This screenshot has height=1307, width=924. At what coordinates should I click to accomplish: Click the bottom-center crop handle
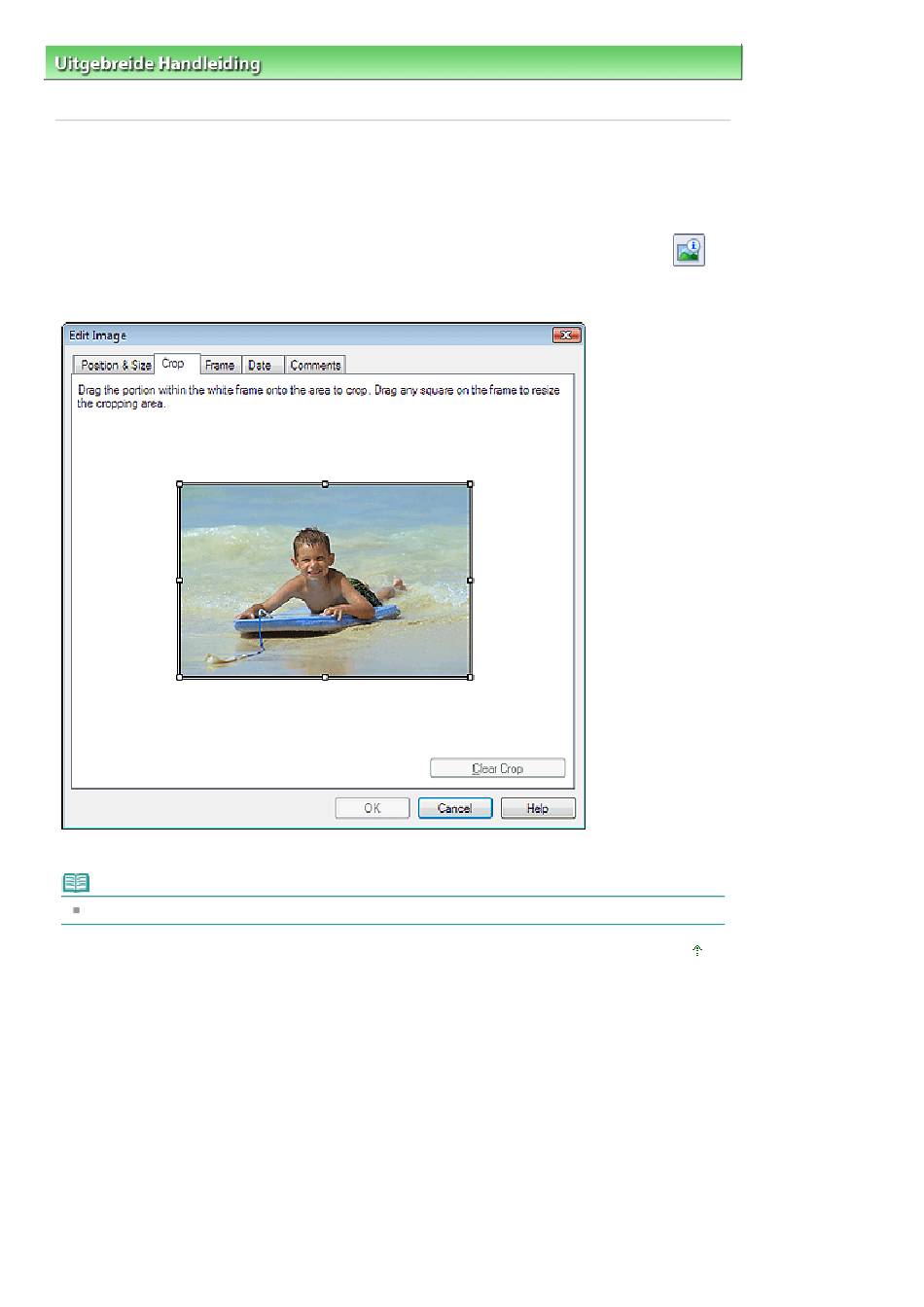coord(325,677)
